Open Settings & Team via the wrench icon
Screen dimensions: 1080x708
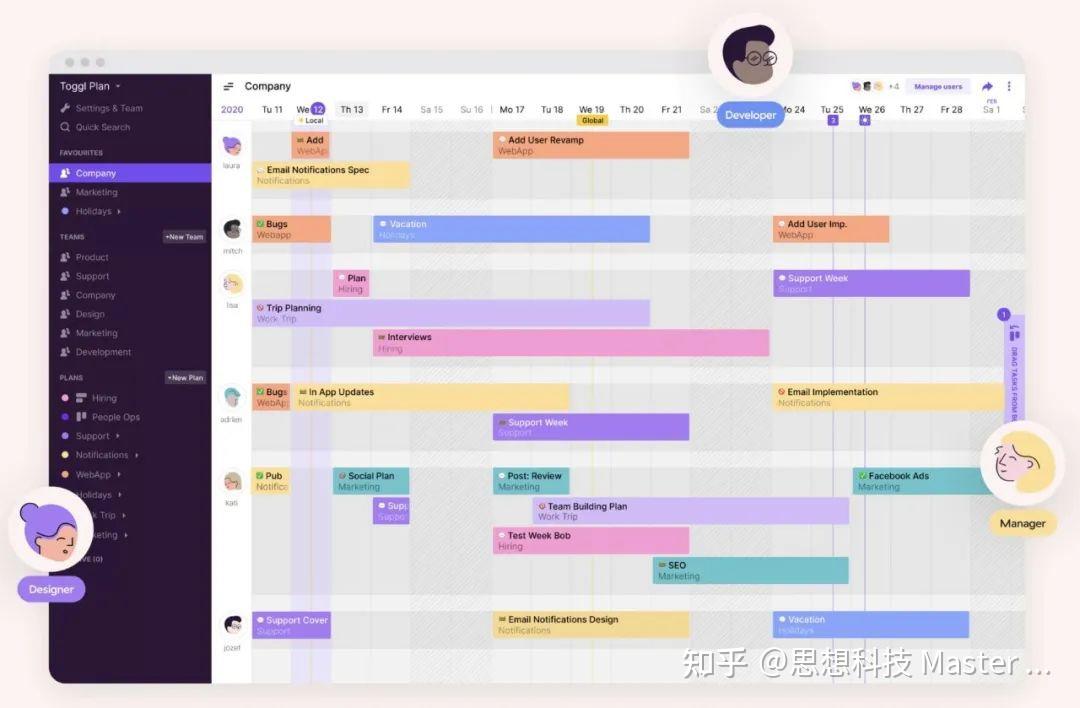pos(66,107)
